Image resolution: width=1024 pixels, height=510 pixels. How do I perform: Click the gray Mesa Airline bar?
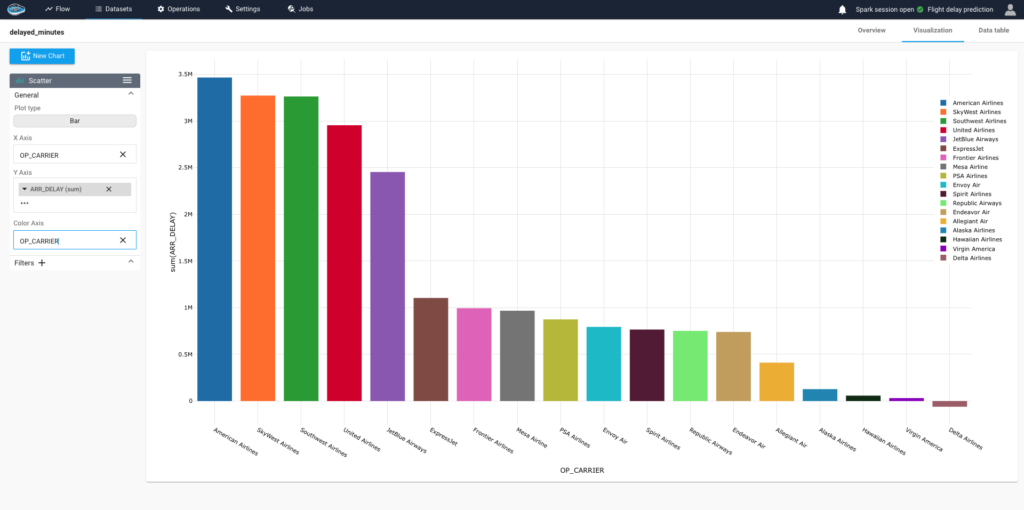click(x=517, y=356)
